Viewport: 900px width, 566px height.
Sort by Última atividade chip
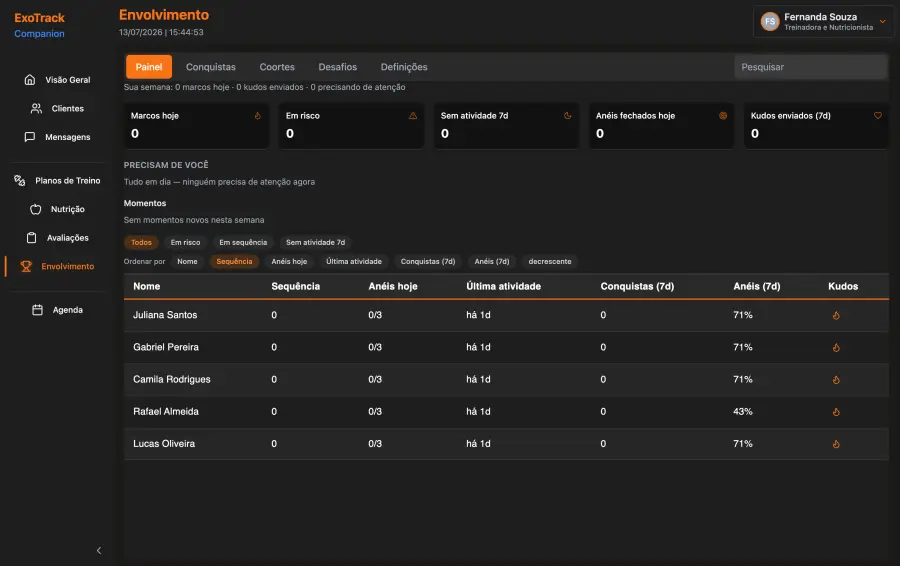[354, 261]
